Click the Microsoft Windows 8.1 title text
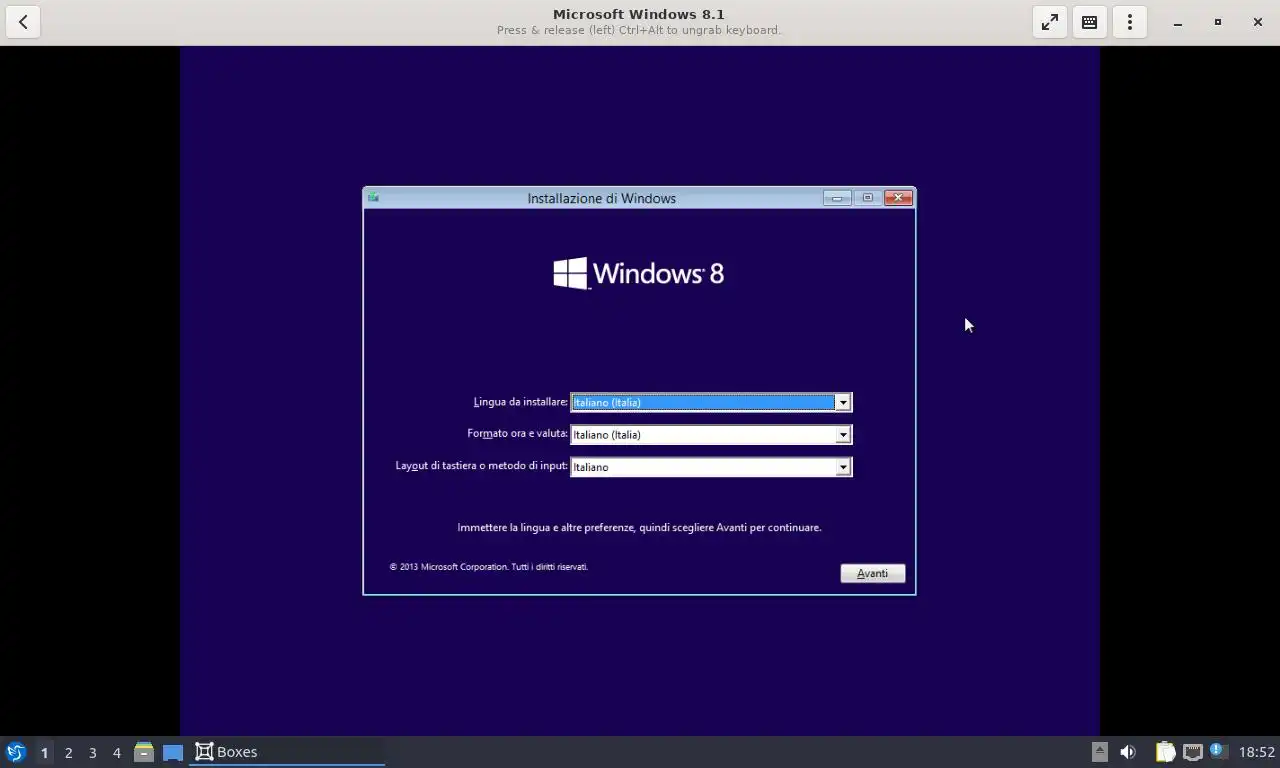 639,14
